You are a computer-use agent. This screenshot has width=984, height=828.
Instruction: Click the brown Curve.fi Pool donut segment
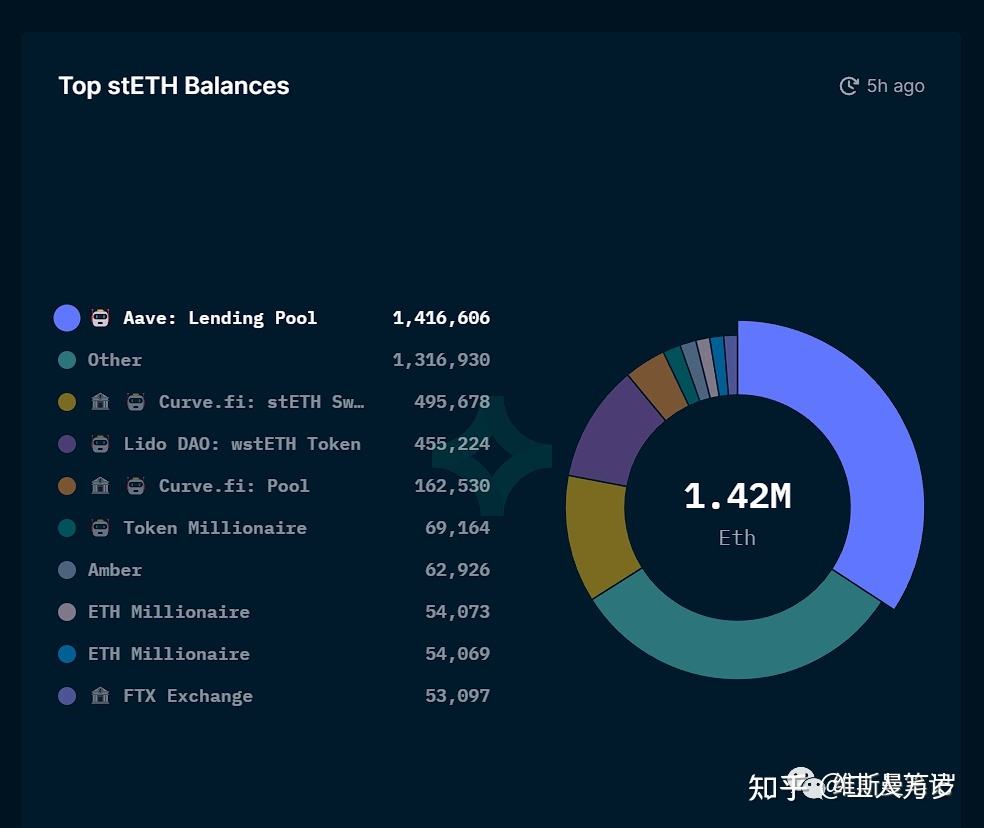[x=658, y=386]
